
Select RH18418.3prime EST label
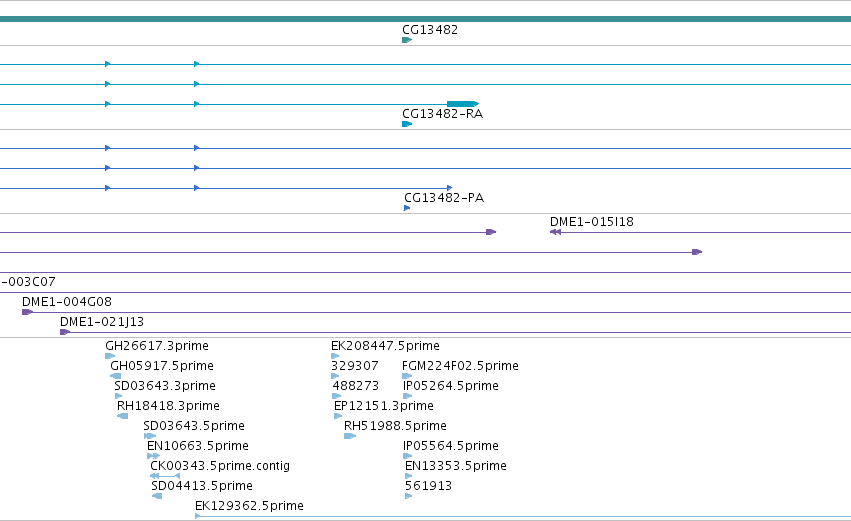(168, 406)
